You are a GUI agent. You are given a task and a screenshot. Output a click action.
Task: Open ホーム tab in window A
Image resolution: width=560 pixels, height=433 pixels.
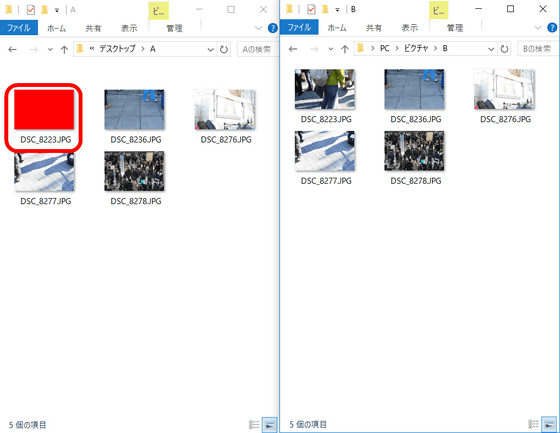coord(56,28)
